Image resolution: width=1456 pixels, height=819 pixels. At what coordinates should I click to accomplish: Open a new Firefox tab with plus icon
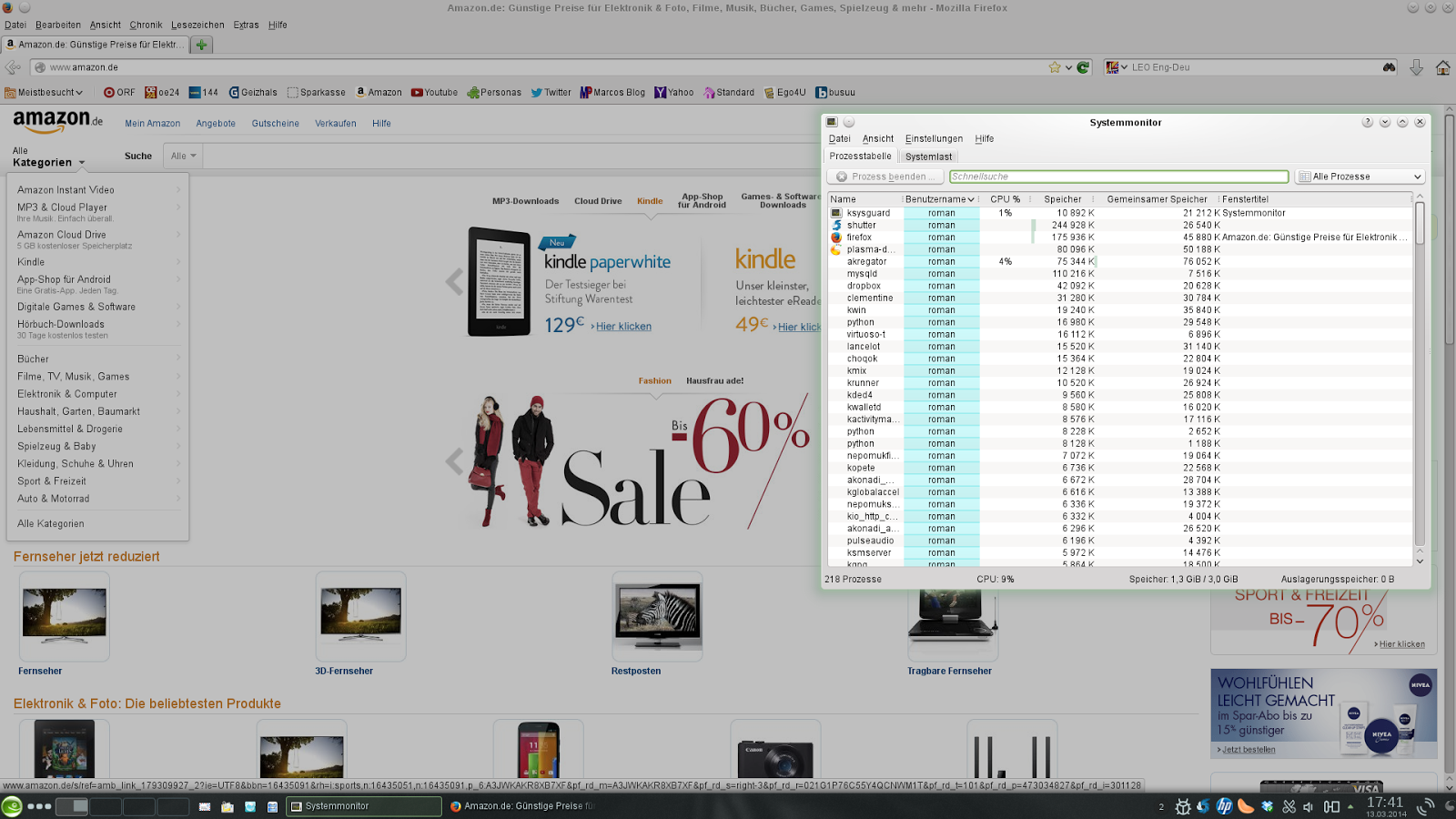202,44
